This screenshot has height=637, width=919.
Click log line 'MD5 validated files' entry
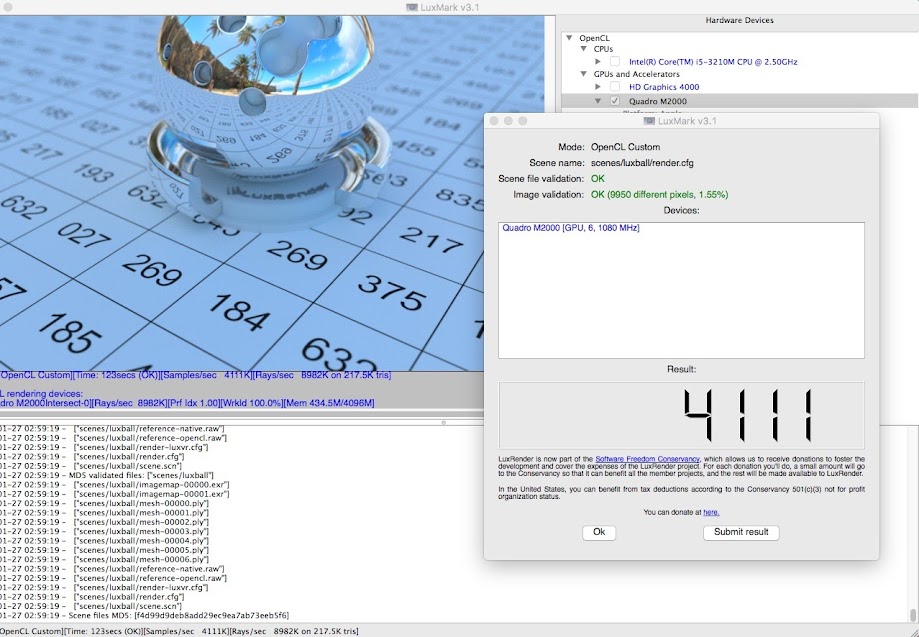click(107, 475)
